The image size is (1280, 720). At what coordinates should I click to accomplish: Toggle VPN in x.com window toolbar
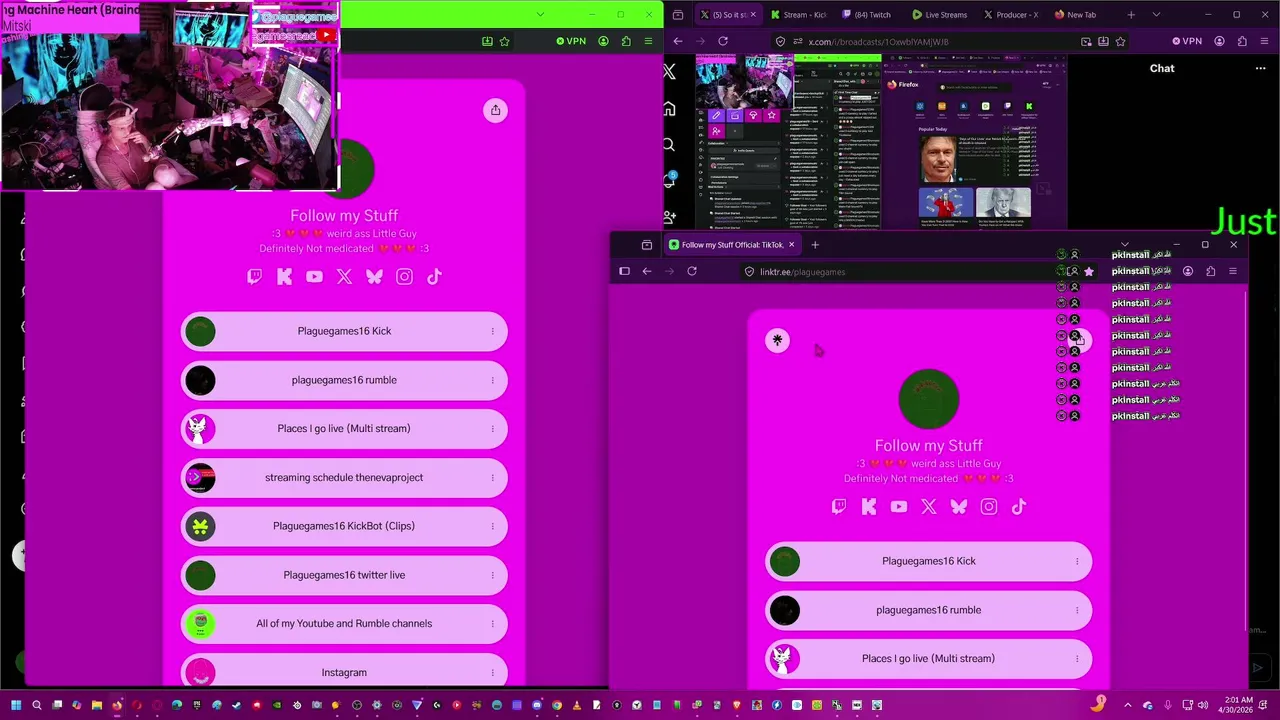(1186, 41)
